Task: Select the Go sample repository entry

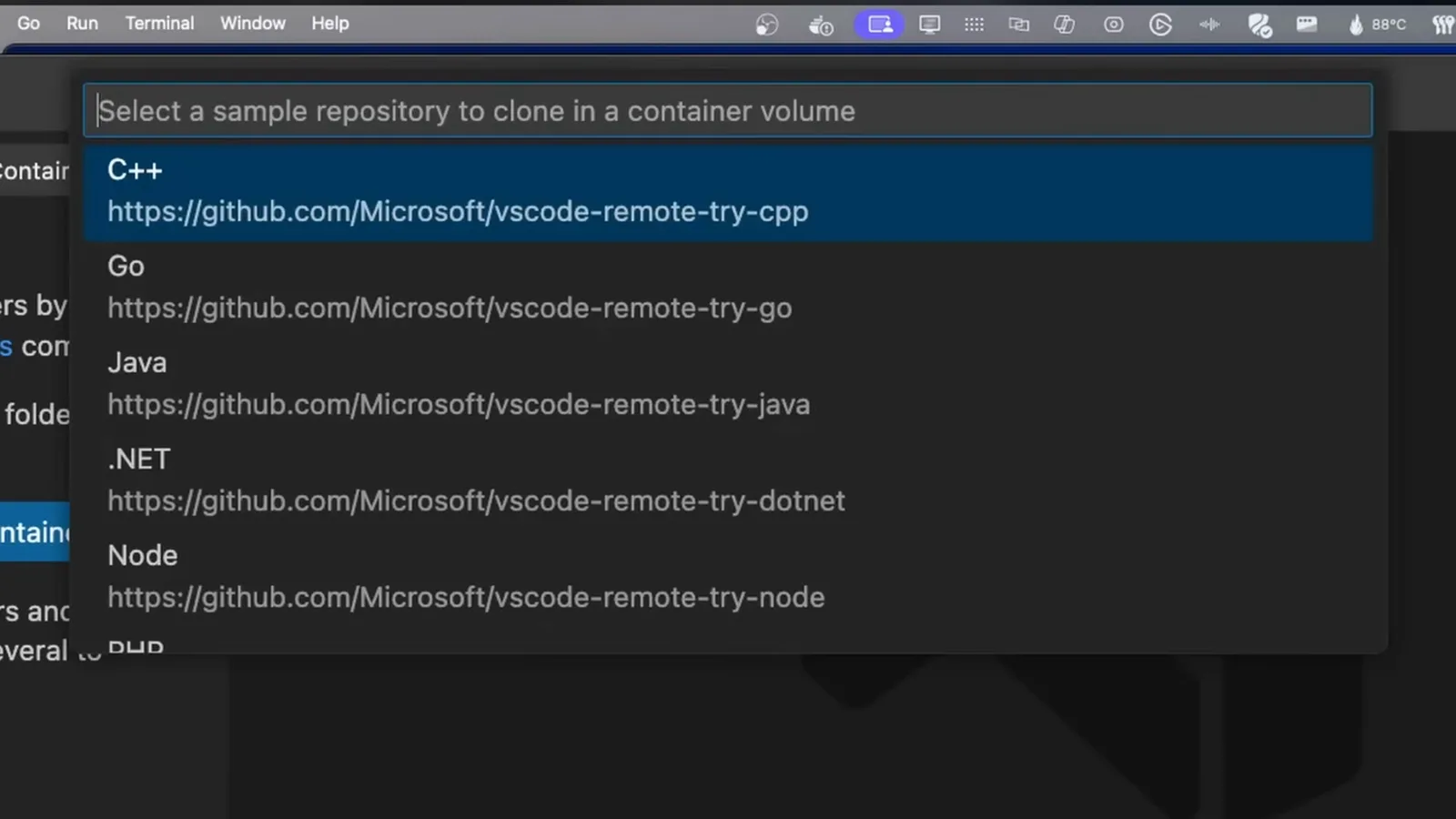Action: click(728, 288)
